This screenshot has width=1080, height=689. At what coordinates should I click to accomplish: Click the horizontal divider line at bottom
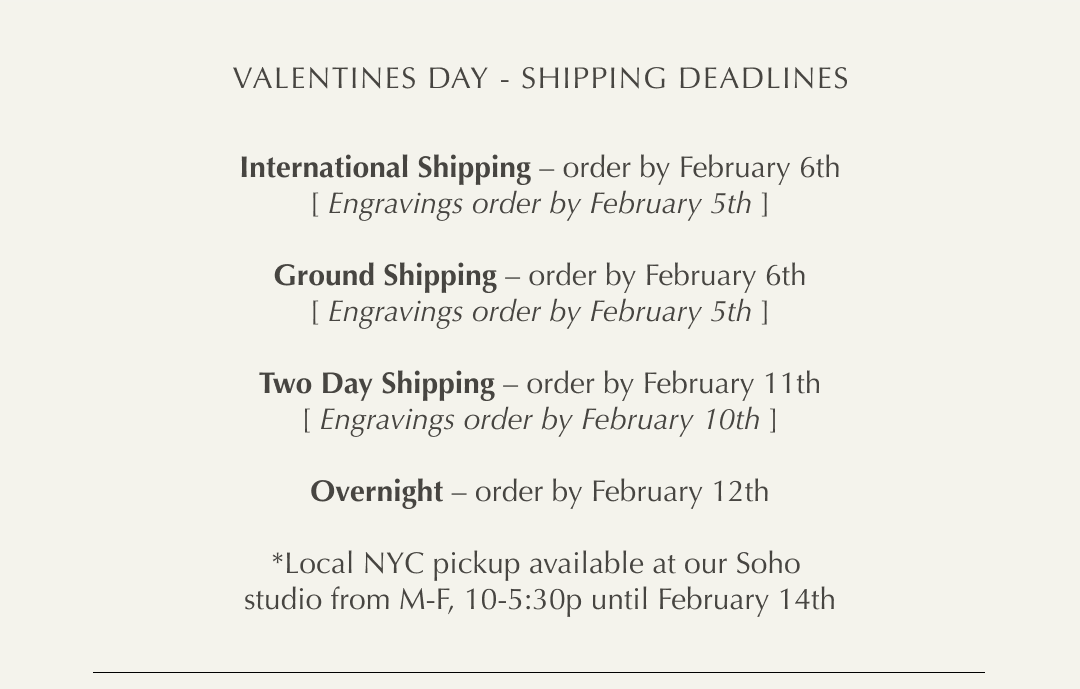point(539,673)
